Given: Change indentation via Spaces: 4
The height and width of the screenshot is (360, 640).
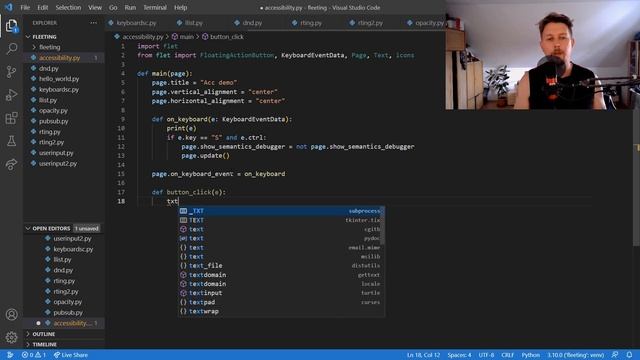Looking at the screenshot, I should point(459,355).
